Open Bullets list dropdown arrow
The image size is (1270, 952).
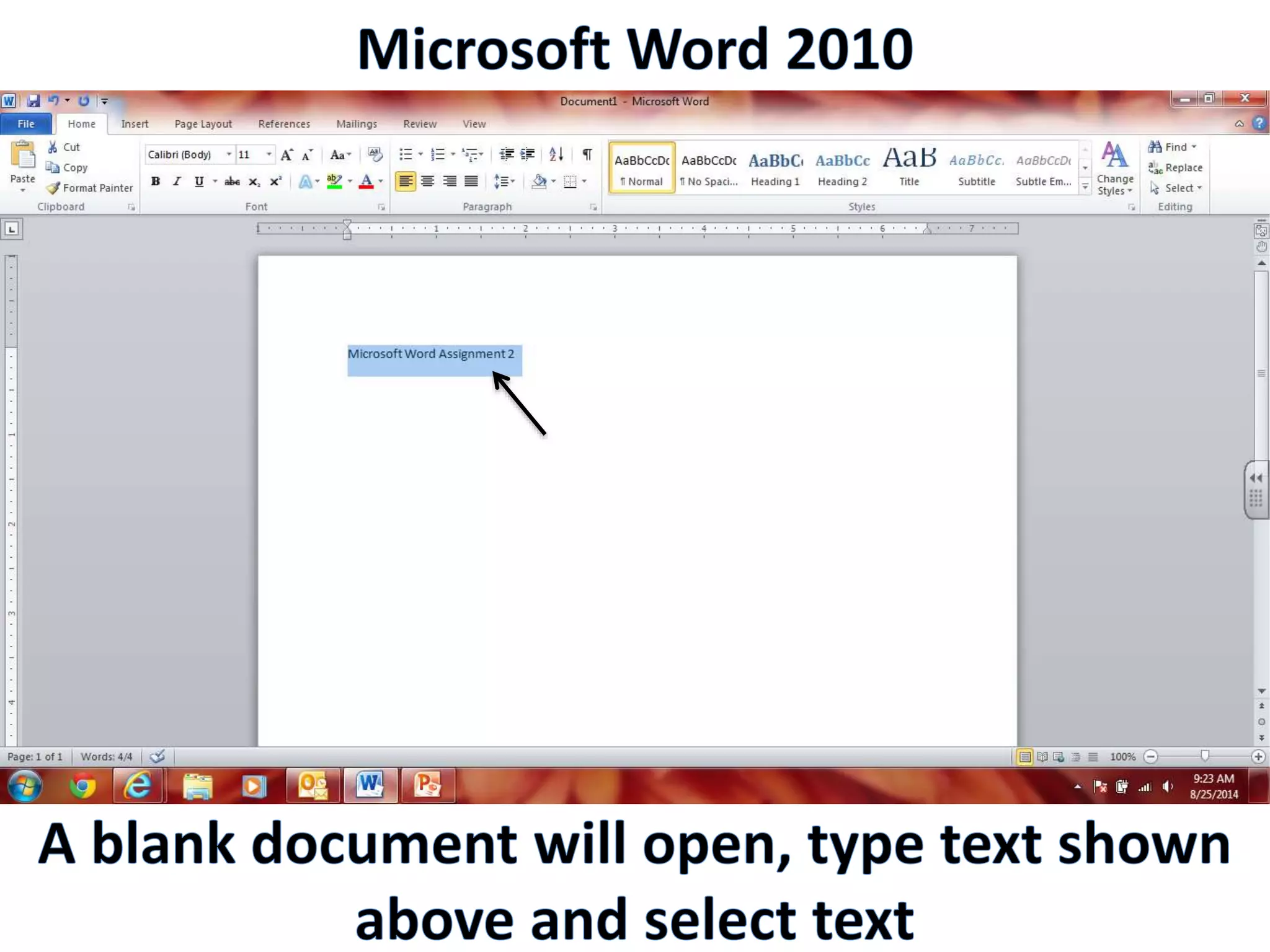pyautogui.click(x=420, y=154)
